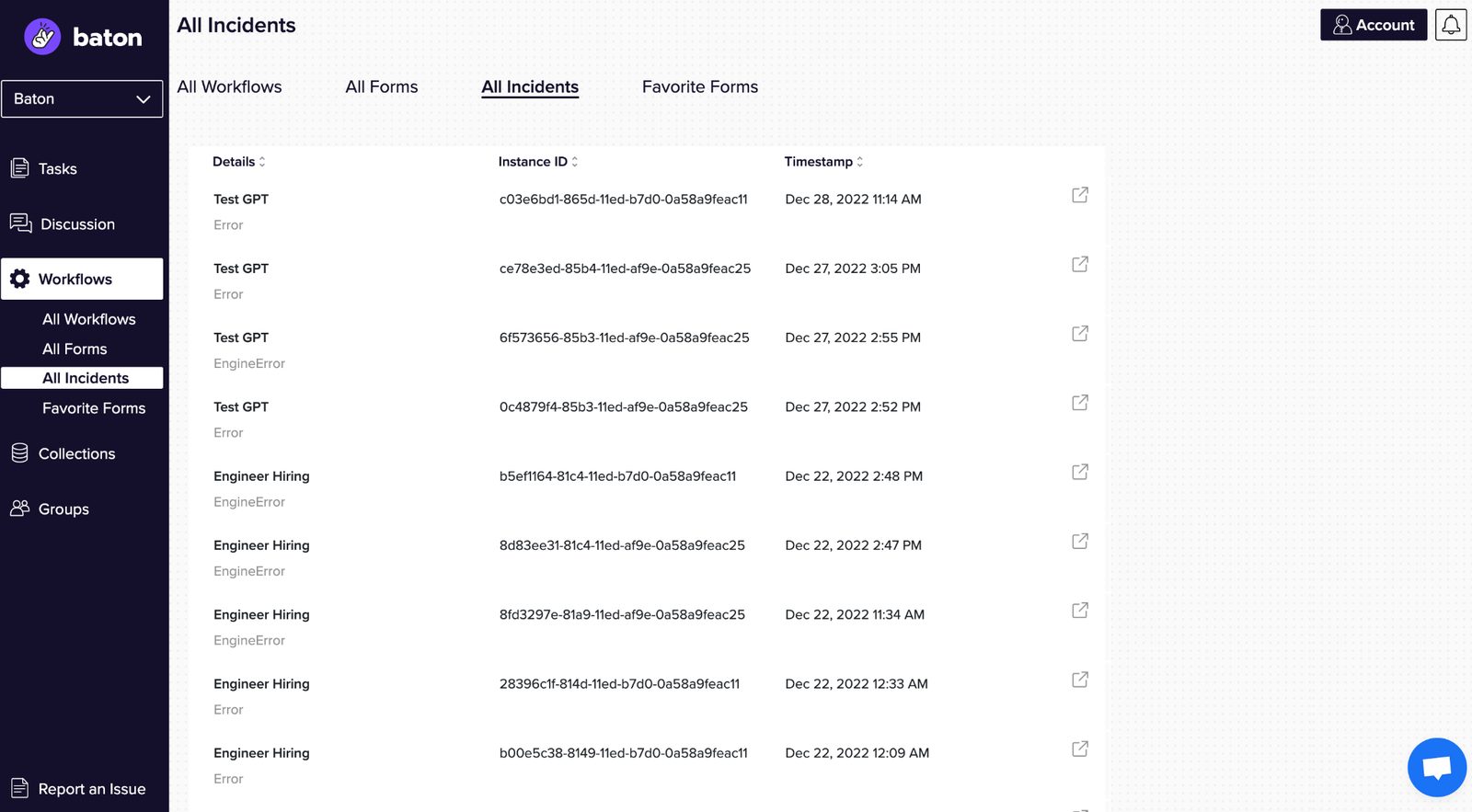Click the Collections database icon

coord(19,453)
